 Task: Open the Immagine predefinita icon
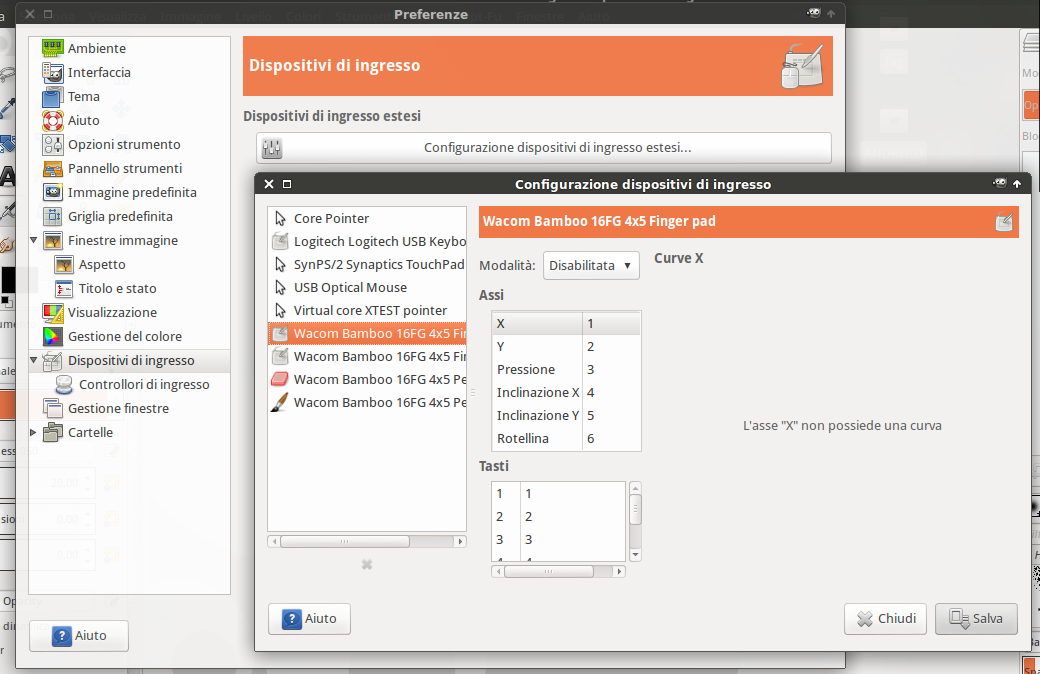tap(52, 192)
